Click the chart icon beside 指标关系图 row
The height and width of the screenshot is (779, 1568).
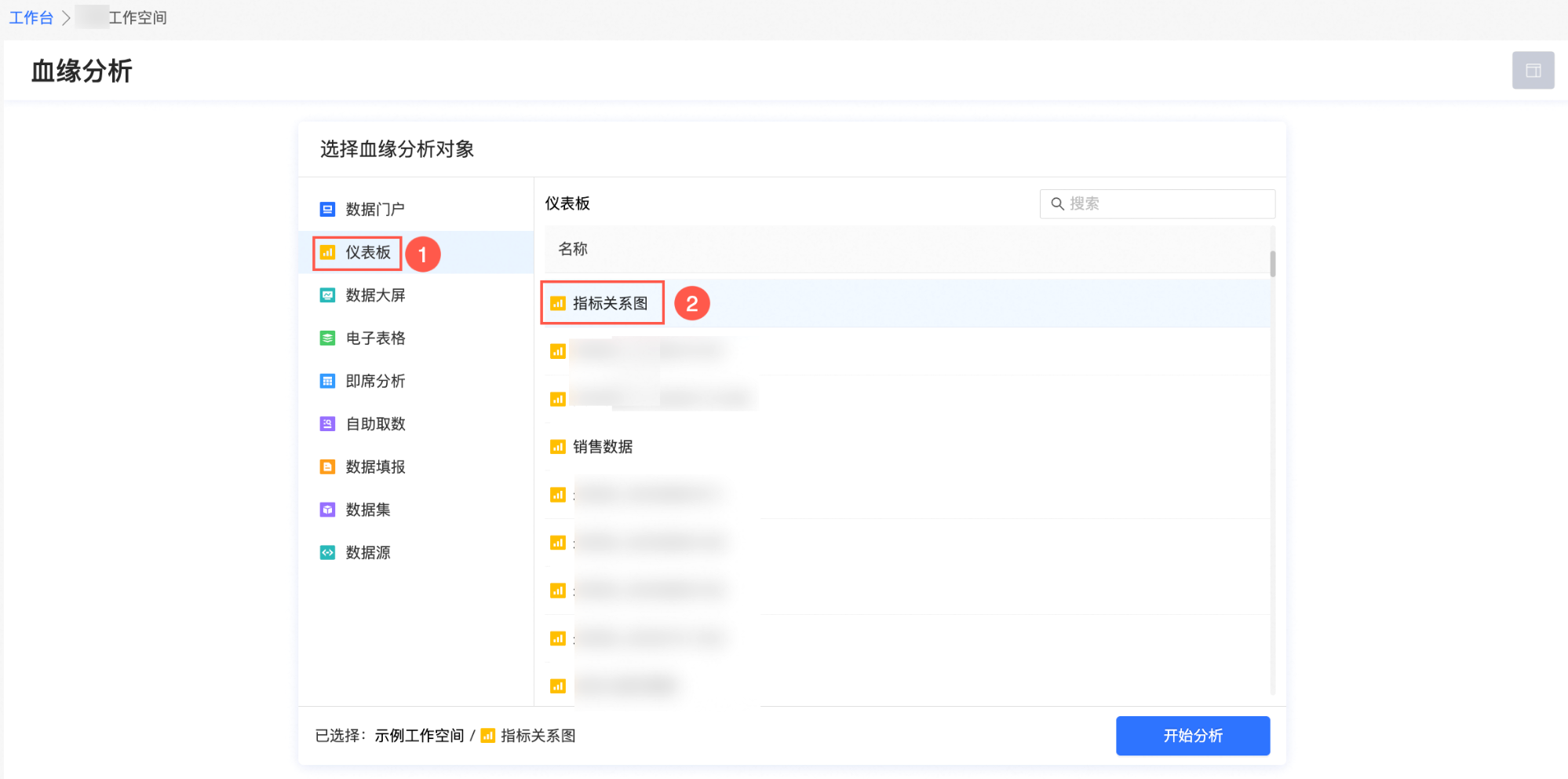click(x=557, y=303)
